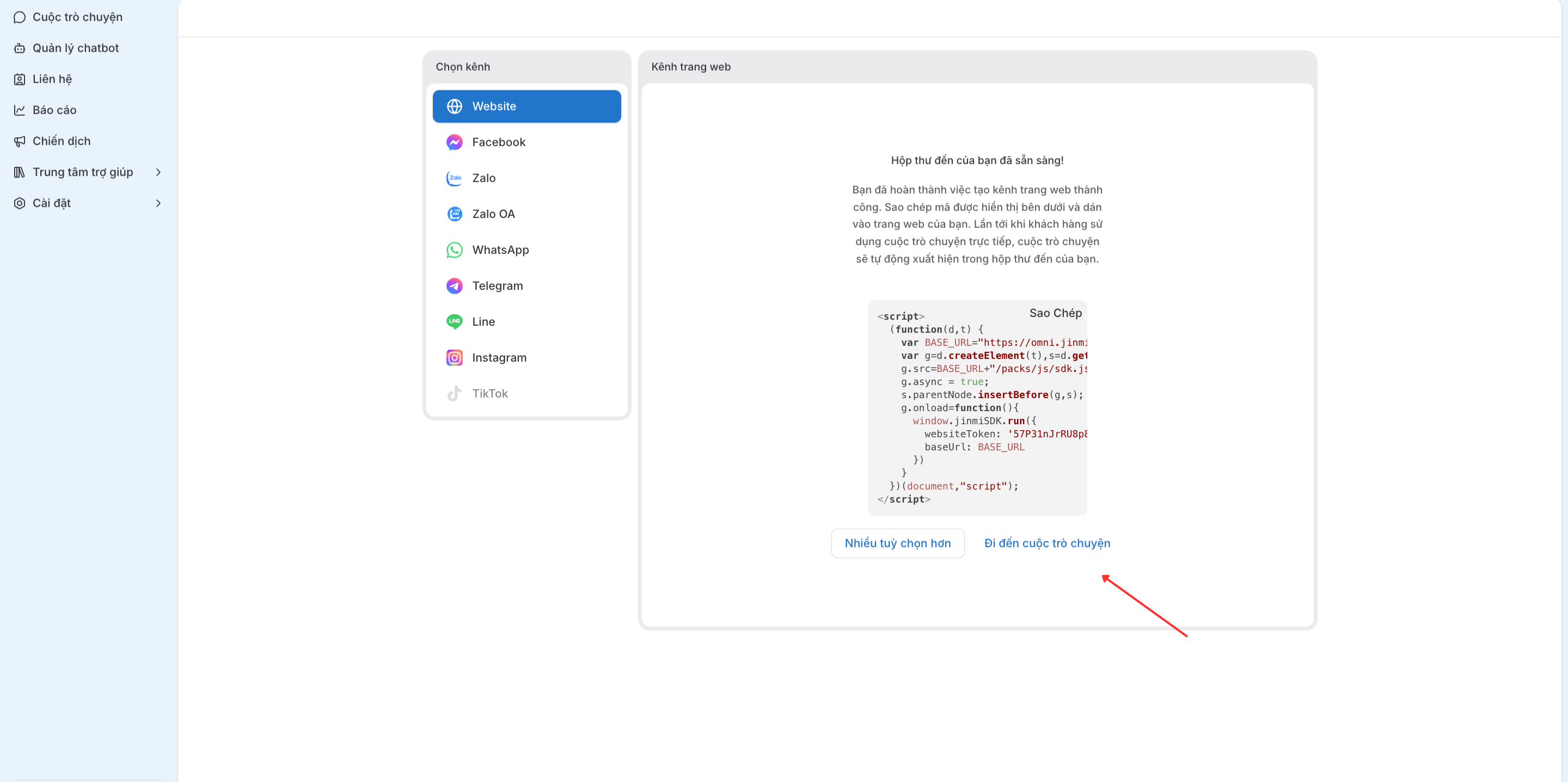Select the Website channel
The height and width of the screenshot is (782, 1568).
click(526, 107)
